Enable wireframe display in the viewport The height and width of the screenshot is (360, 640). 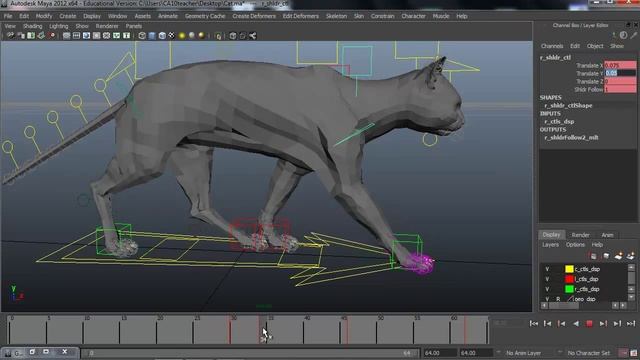point(142,36)
